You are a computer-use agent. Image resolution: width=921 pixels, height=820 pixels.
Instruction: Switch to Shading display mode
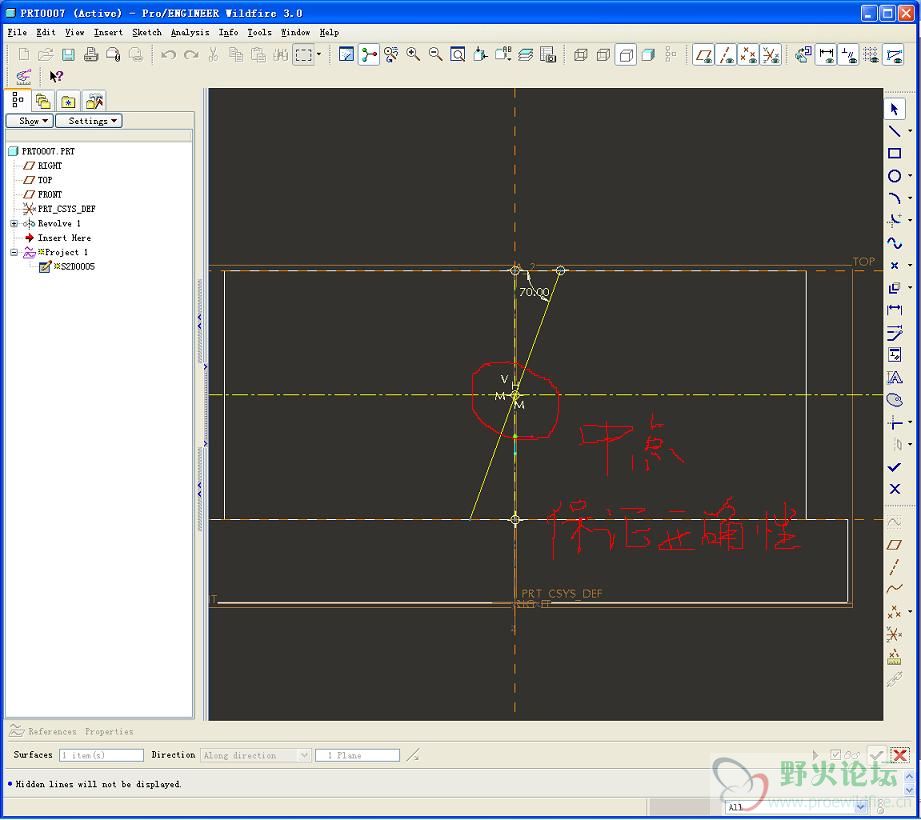click(648, 55)
